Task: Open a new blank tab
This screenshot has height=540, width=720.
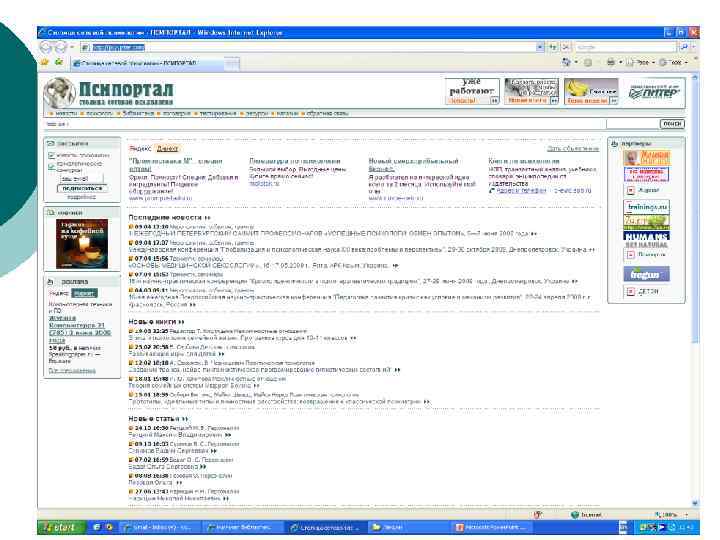Action: click(232, 64)
